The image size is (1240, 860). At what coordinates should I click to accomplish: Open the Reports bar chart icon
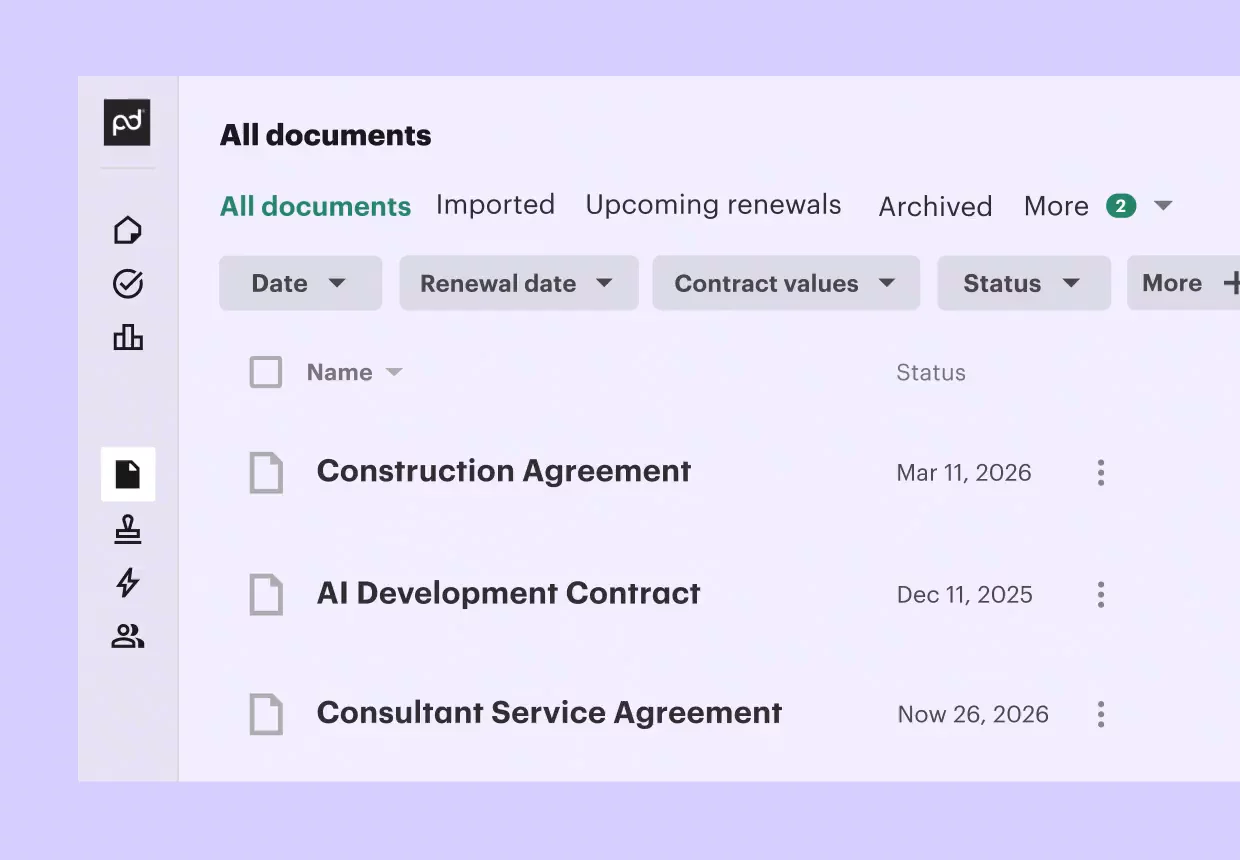click(128, 337)
